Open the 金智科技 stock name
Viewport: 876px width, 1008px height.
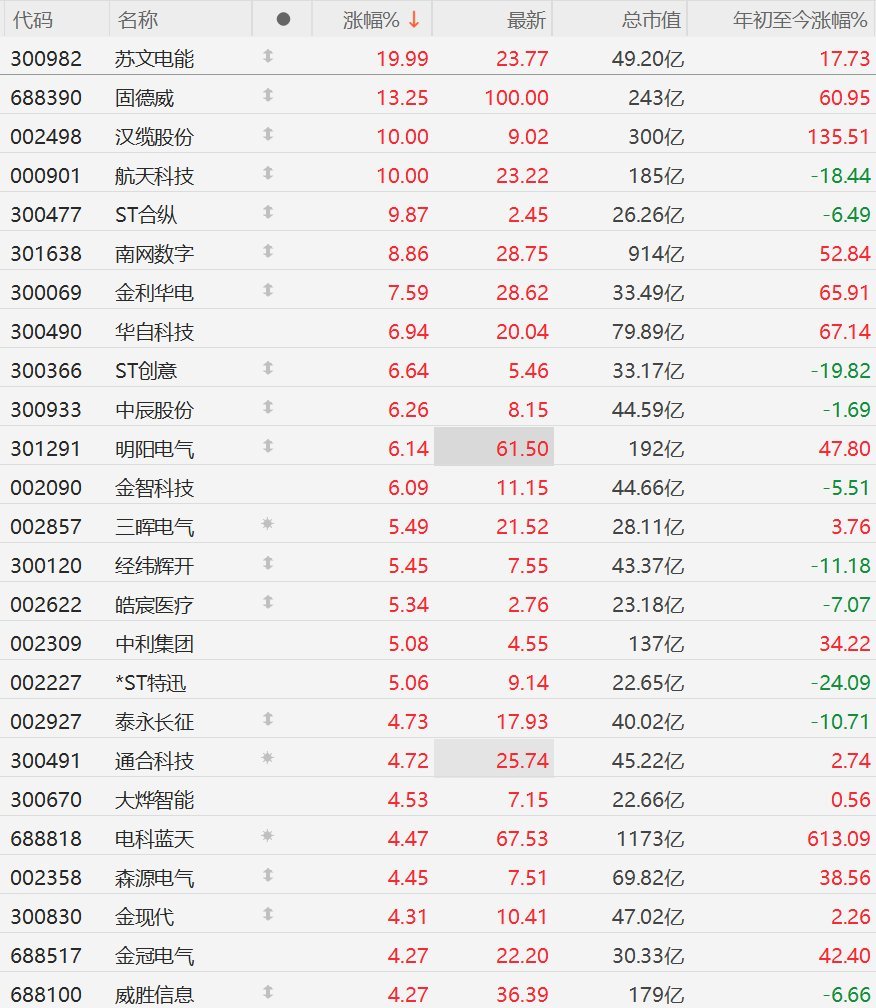click(x=154, y=488)
